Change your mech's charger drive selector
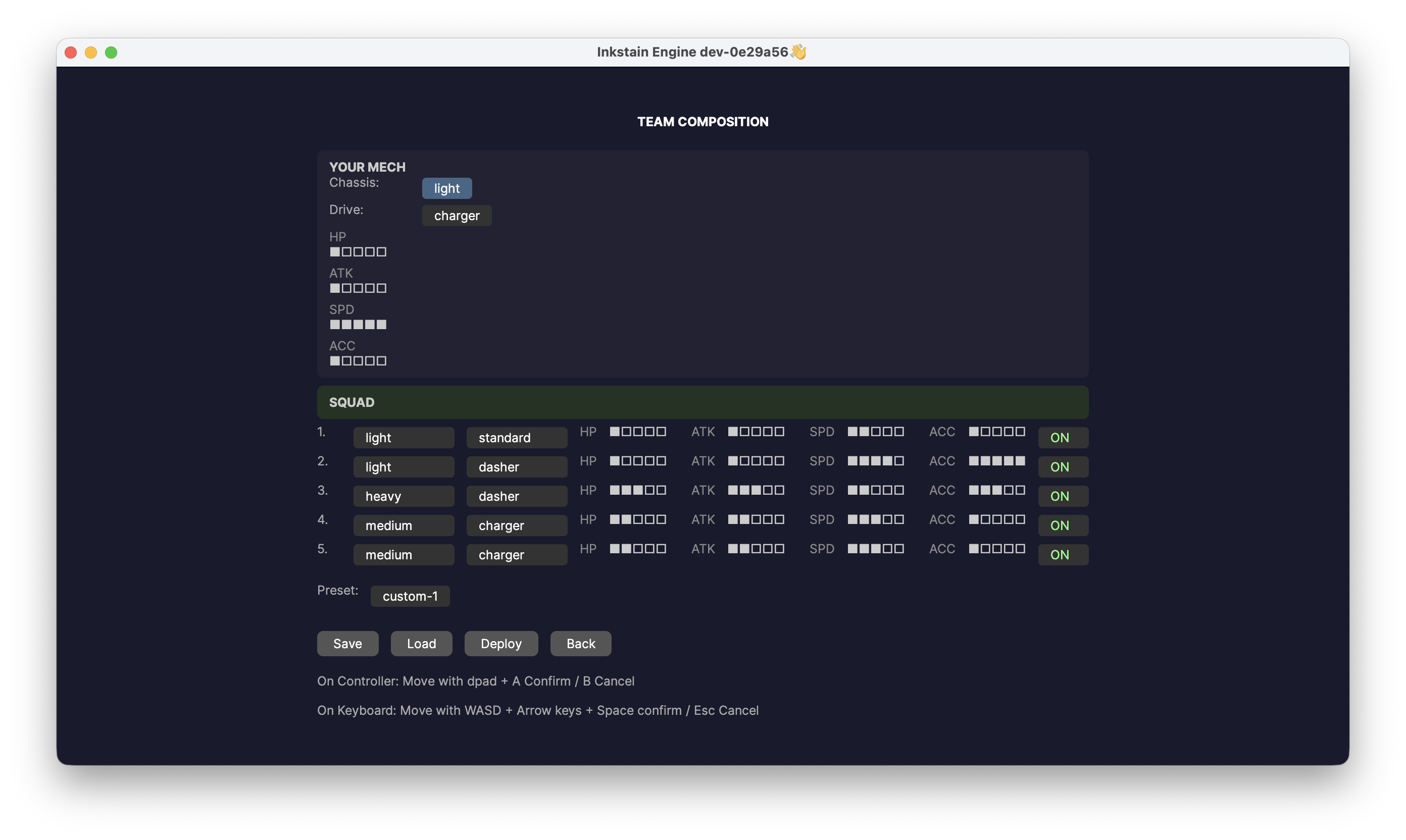 pos(456,216)
